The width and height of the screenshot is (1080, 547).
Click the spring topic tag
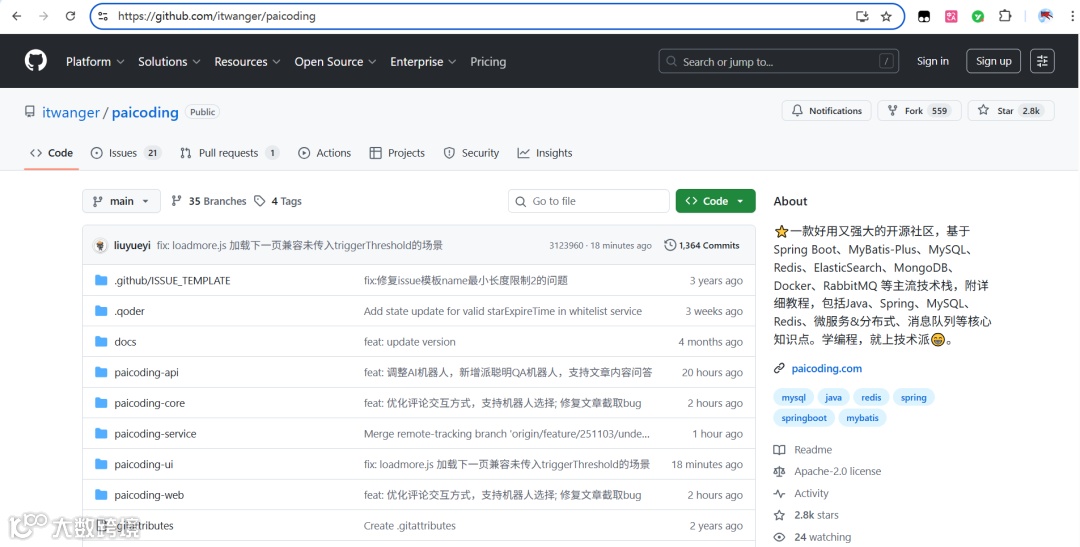[x=913, y=398]
